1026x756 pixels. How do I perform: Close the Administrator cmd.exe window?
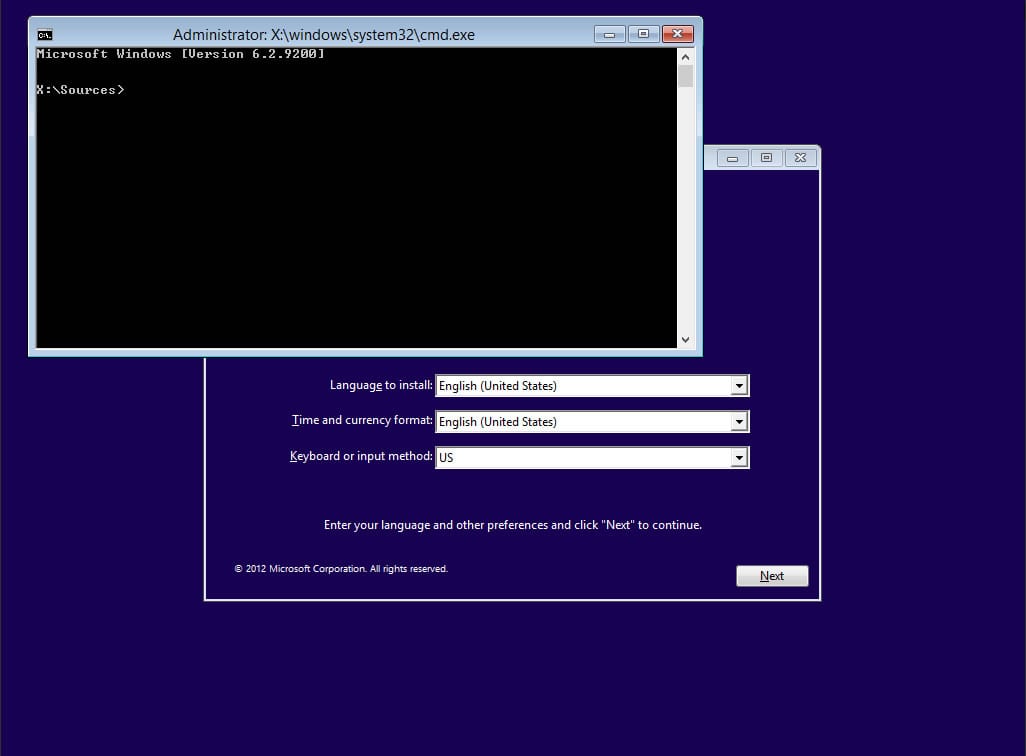coord(677,33)
